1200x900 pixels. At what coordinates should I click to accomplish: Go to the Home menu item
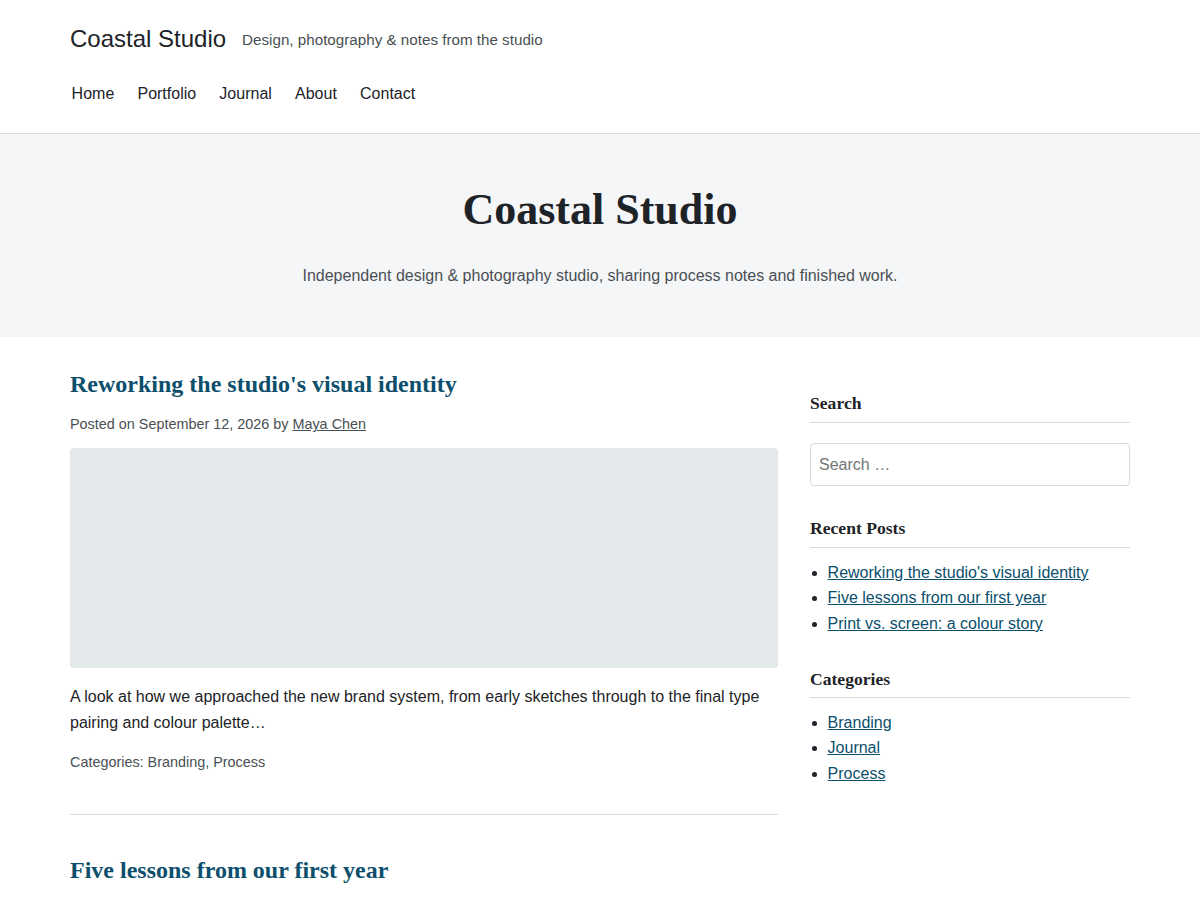pyautogui.click(x=93, y=93)
